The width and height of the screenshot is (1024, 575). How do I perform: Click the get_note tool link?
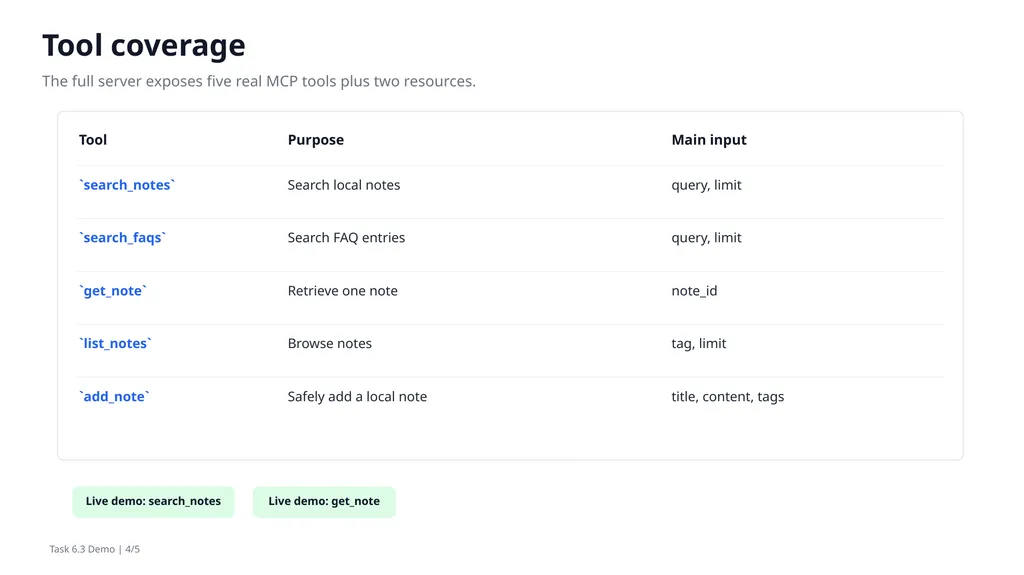(113, 291)
